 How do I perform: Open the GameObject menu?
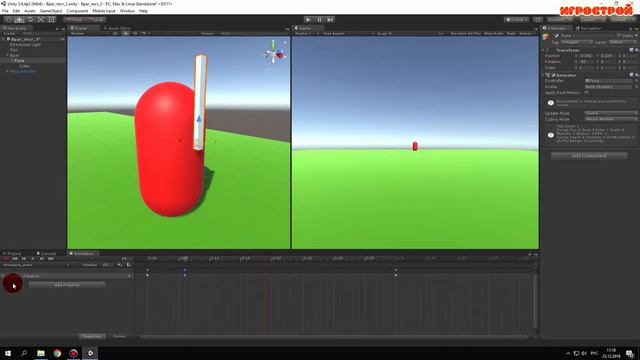51,11
